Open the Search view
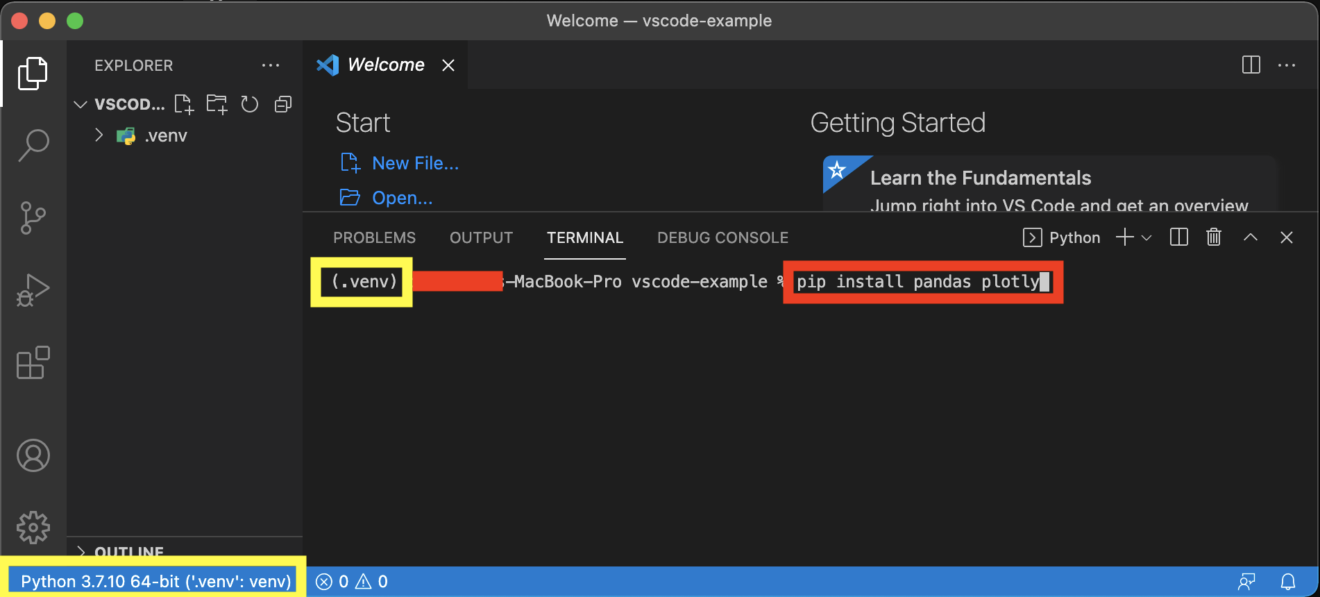The image size is (1320, 597). tap(33, 144)
